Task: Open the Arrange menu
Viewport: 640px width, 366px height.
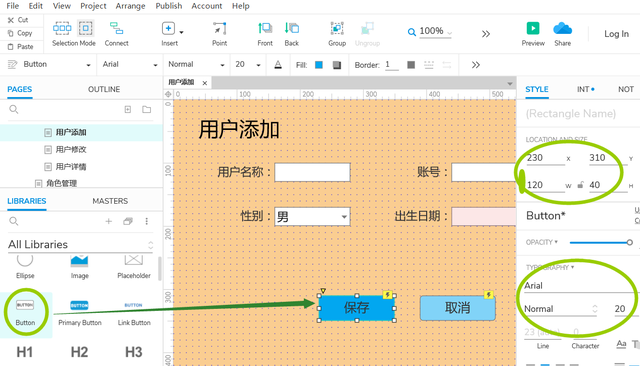Action: pos(131,6)
